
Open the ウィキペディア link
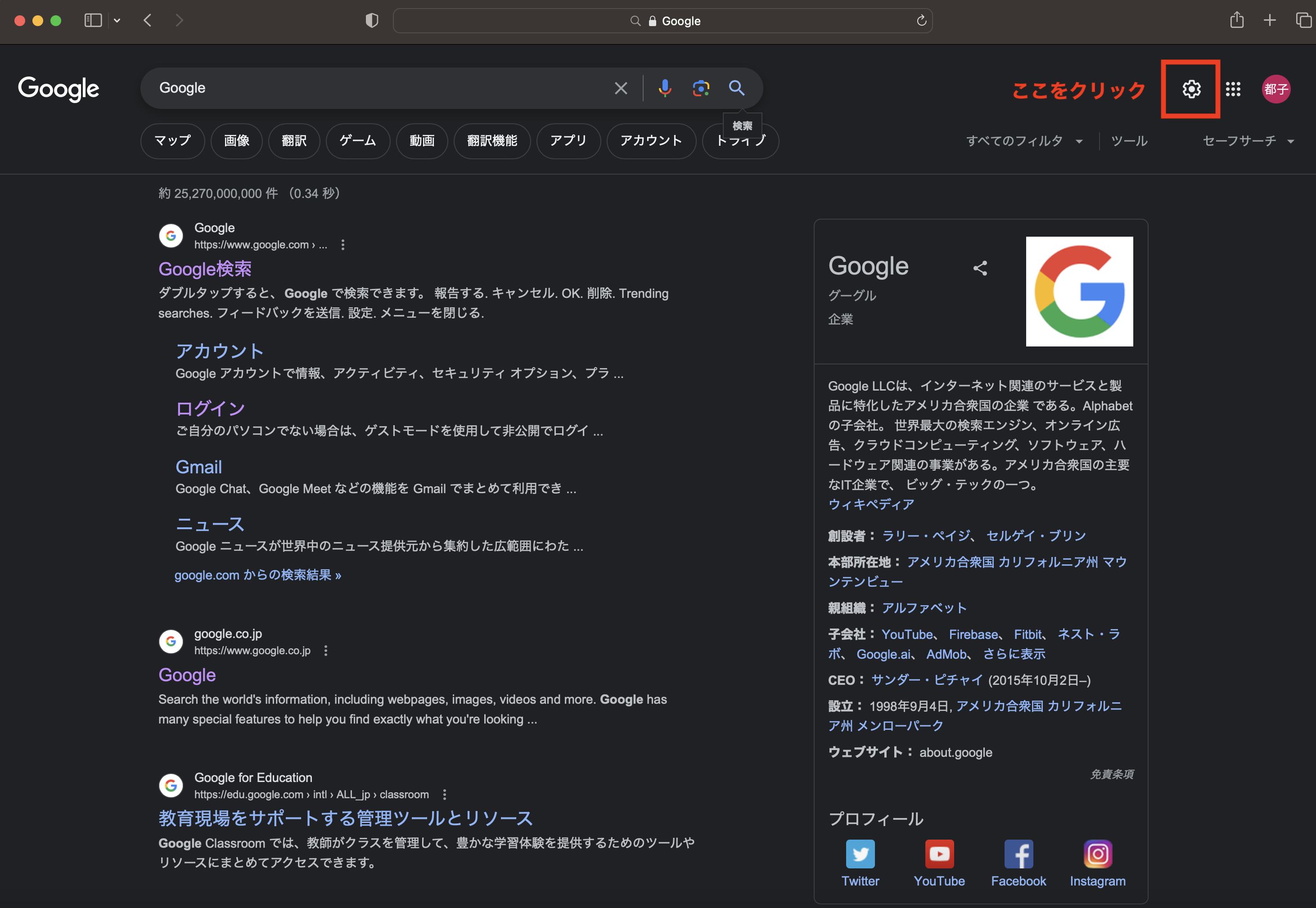click(x=871, y=504)
